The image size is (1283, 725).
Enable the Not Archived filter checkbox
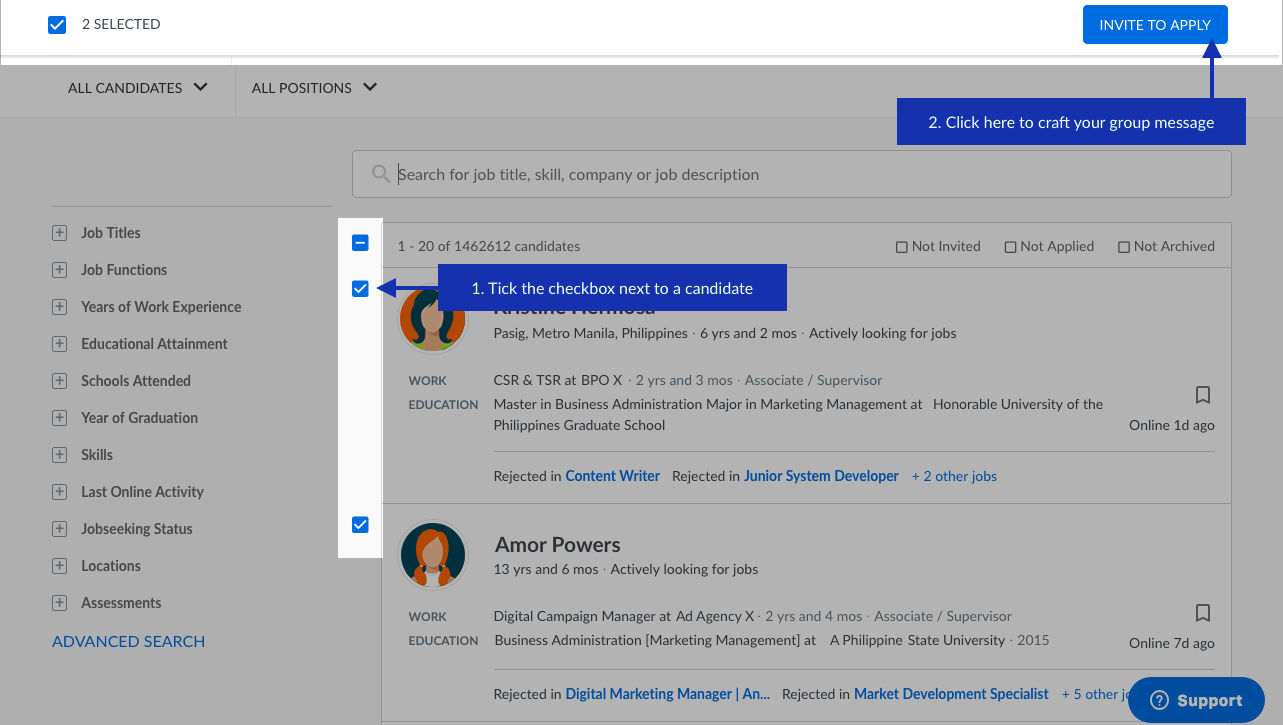coord(1124,247)
